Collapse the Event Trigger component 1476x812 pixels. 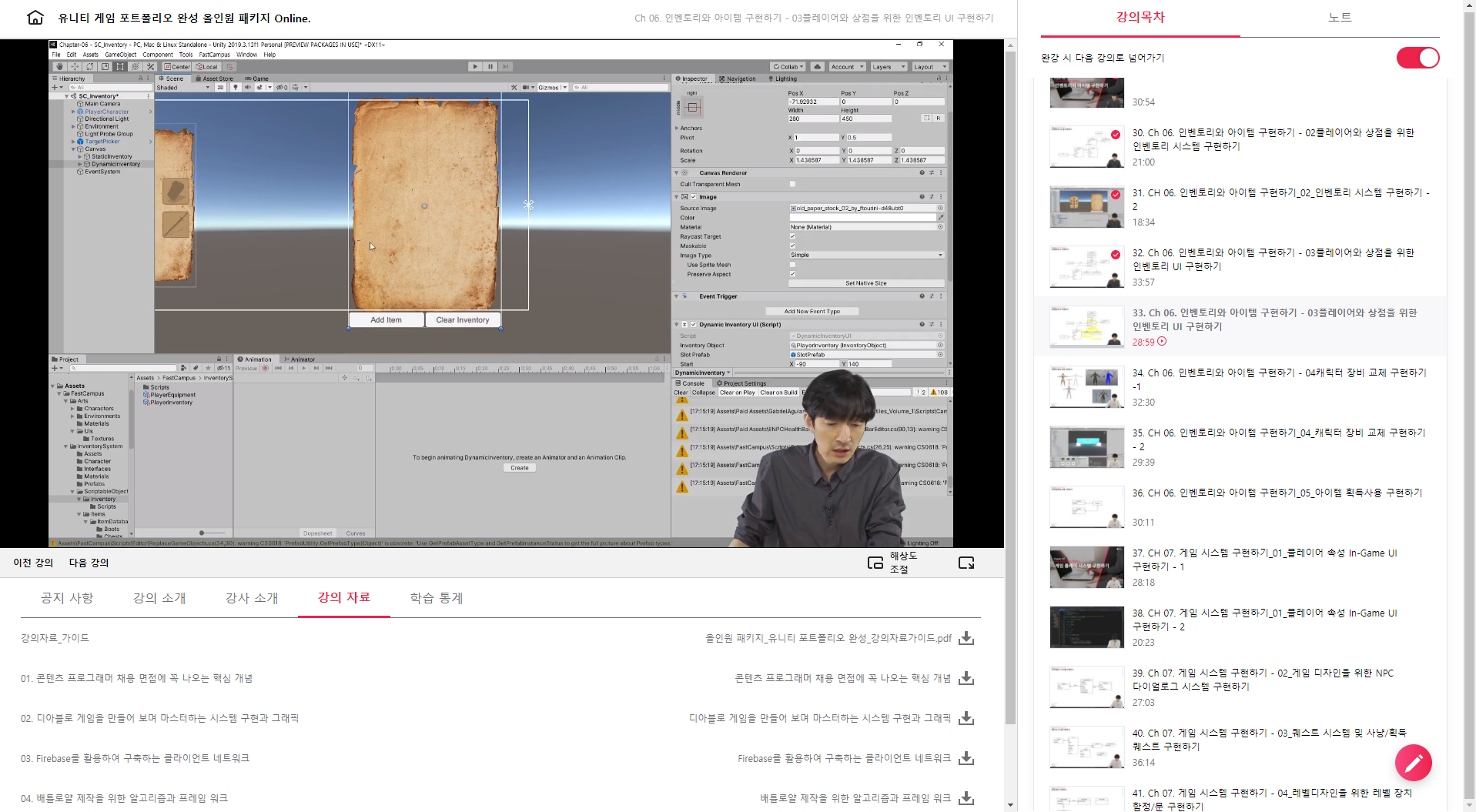[677, 296]
